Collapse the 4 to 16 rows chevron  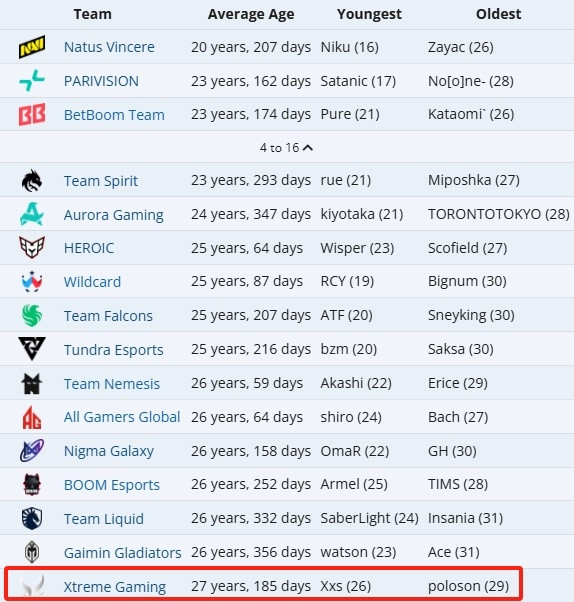[x=308, y=148]
